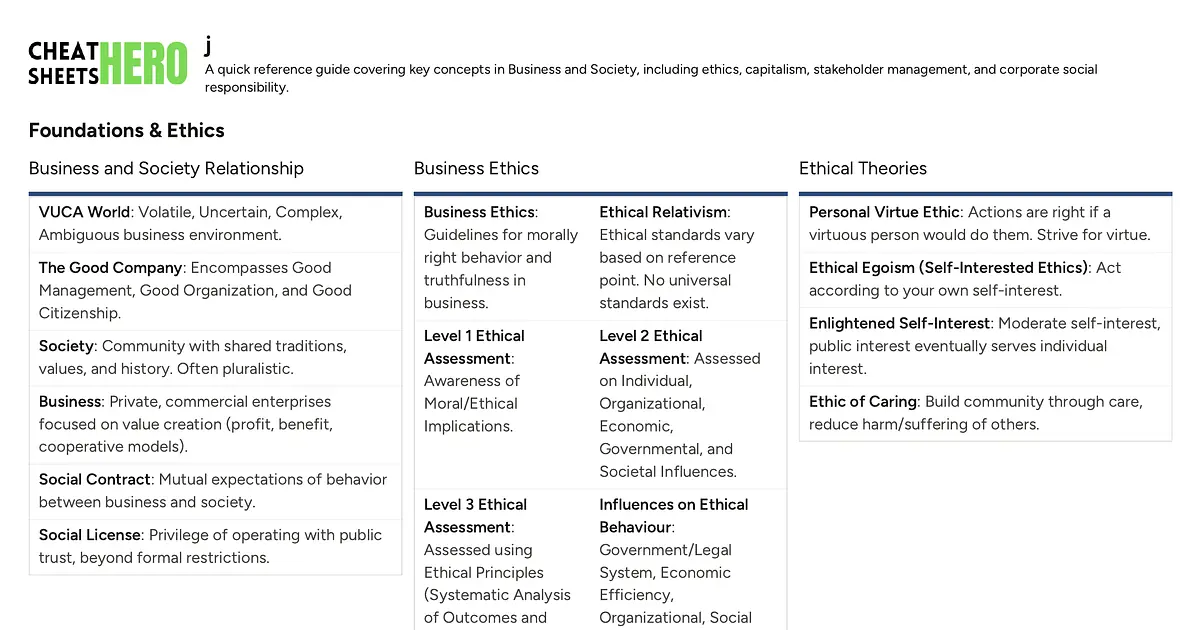The width and height of the screenshot is (1200, 630).
Task: Click the Level 1 Ethical Assessment cell
Action: coord(502,381)
